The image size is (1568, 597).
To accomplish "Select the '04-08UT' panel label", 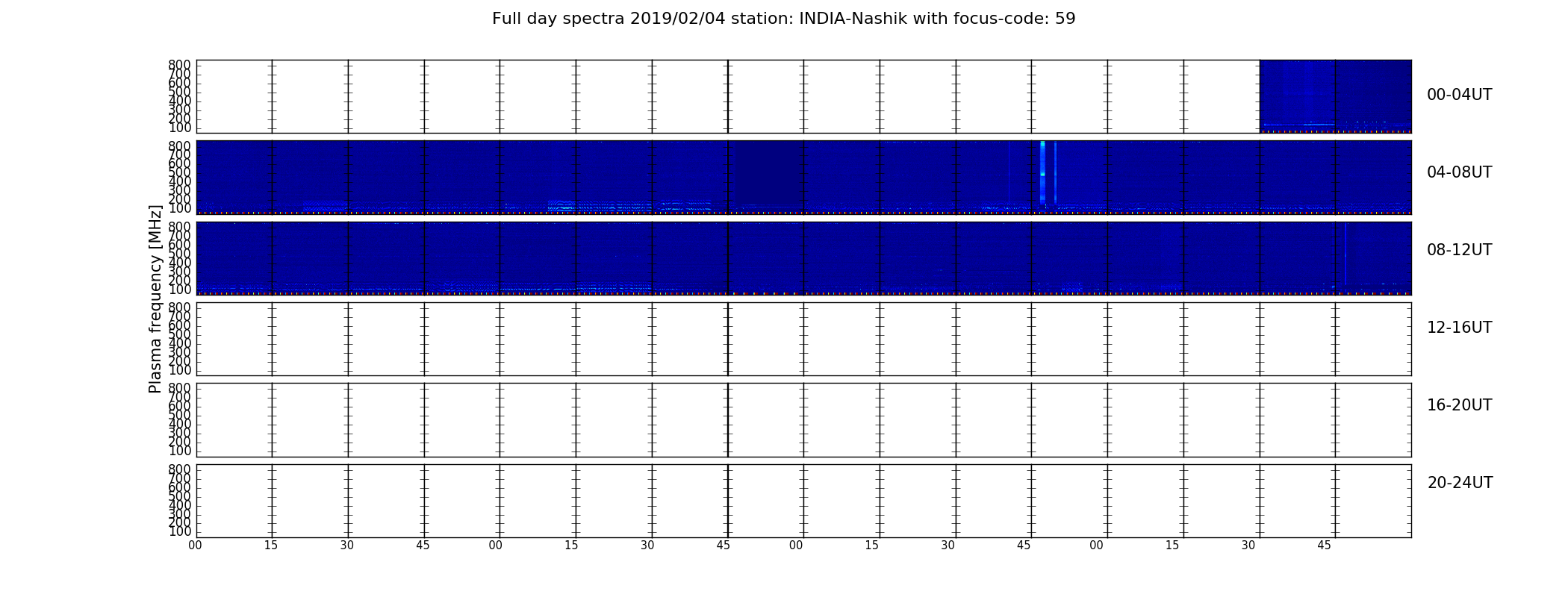I will click(1459, 172).
